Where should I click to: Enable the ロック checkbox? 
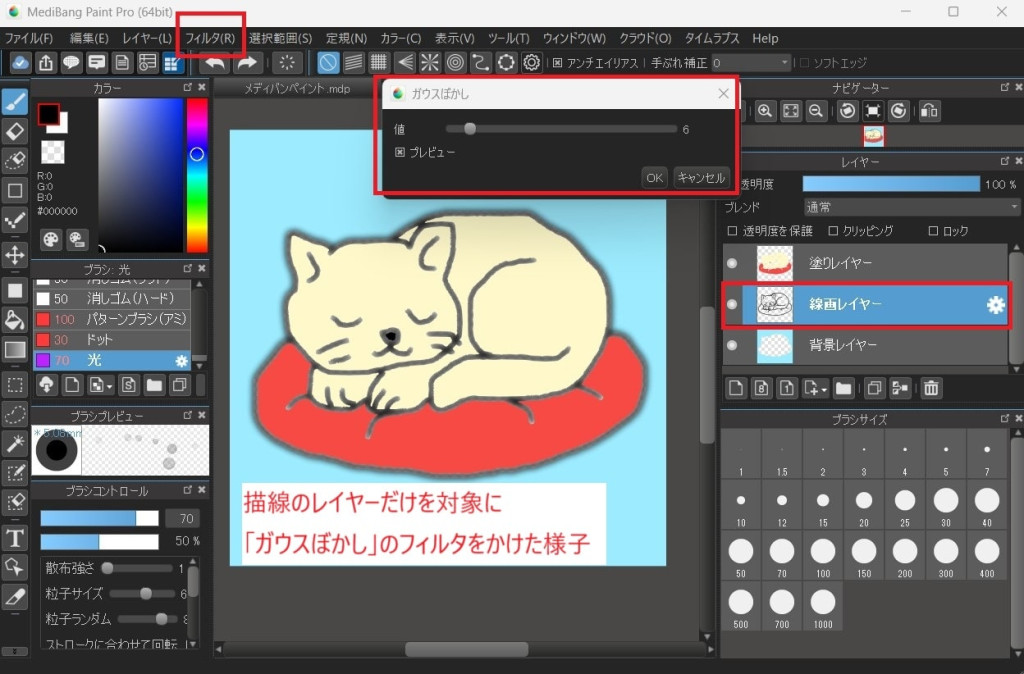tap(933, 231)
